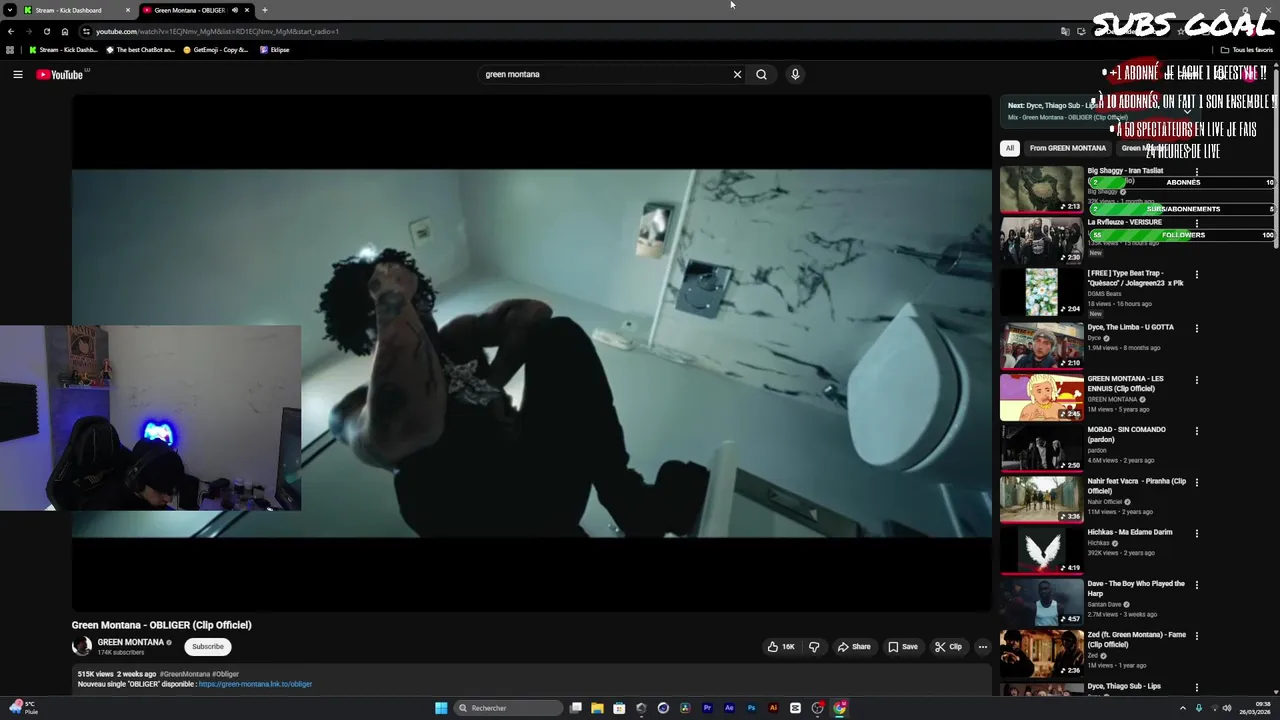
Task: Open the YouTube hamburger guide menu
Action: (17, 74)
